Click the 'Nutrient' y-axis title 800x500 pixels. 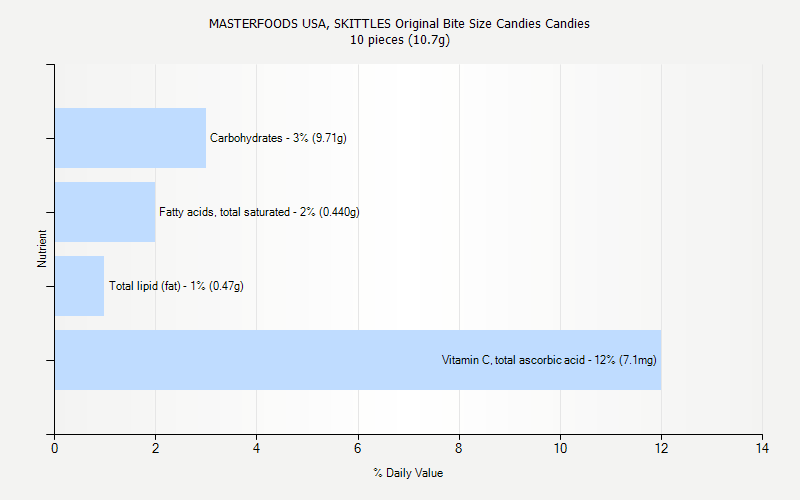(42, 248)
